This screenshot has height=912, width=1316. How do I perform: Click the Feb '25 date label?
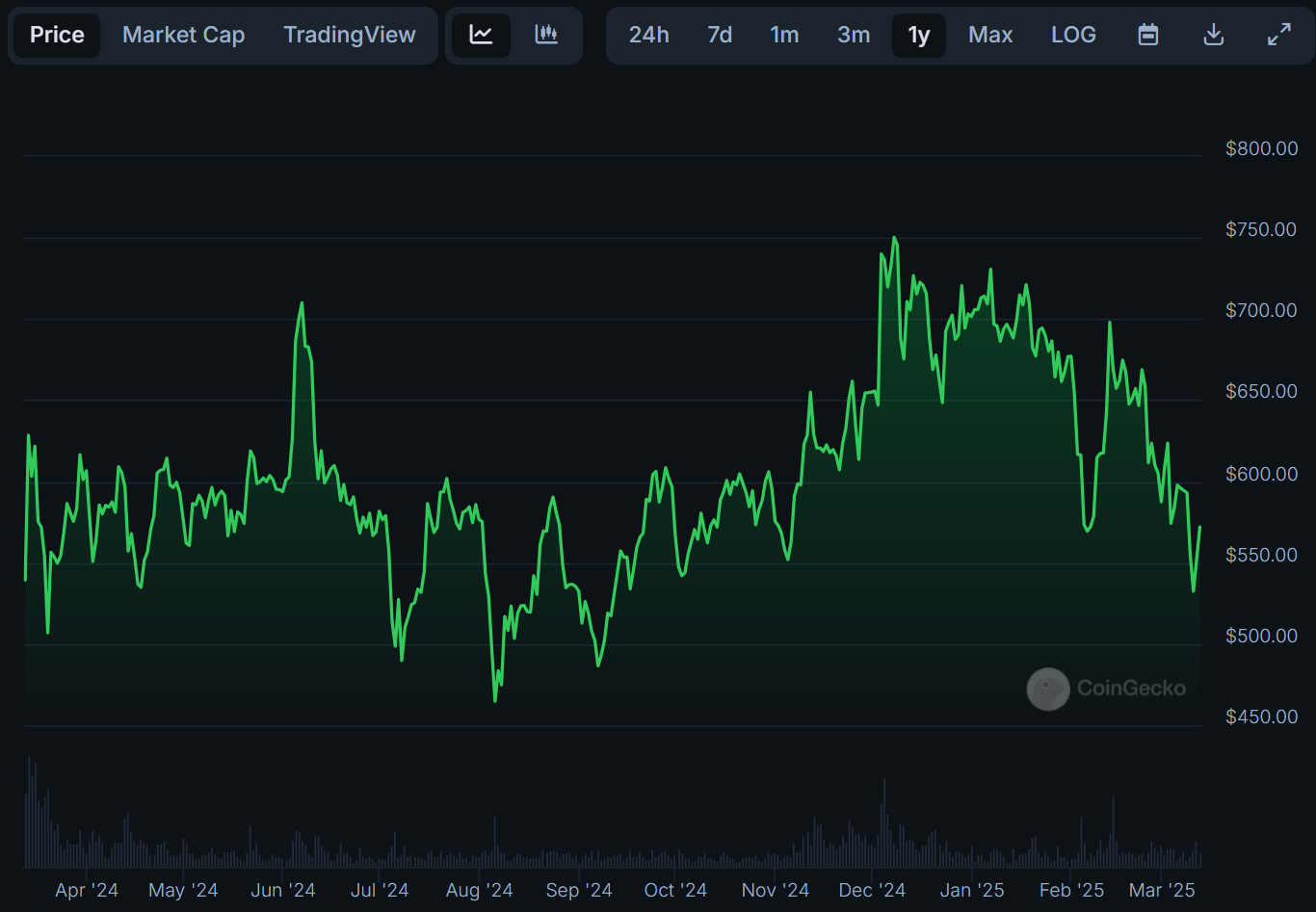point(1071,890)
